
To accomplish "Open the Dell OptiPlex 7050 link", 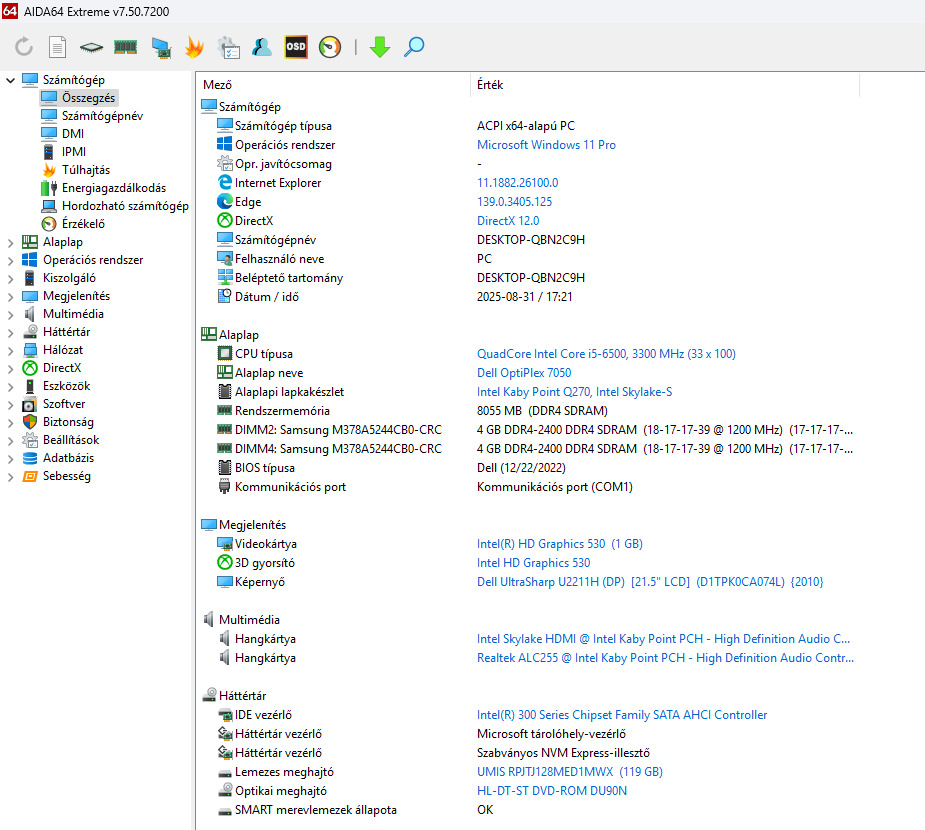I will point(524,373).
